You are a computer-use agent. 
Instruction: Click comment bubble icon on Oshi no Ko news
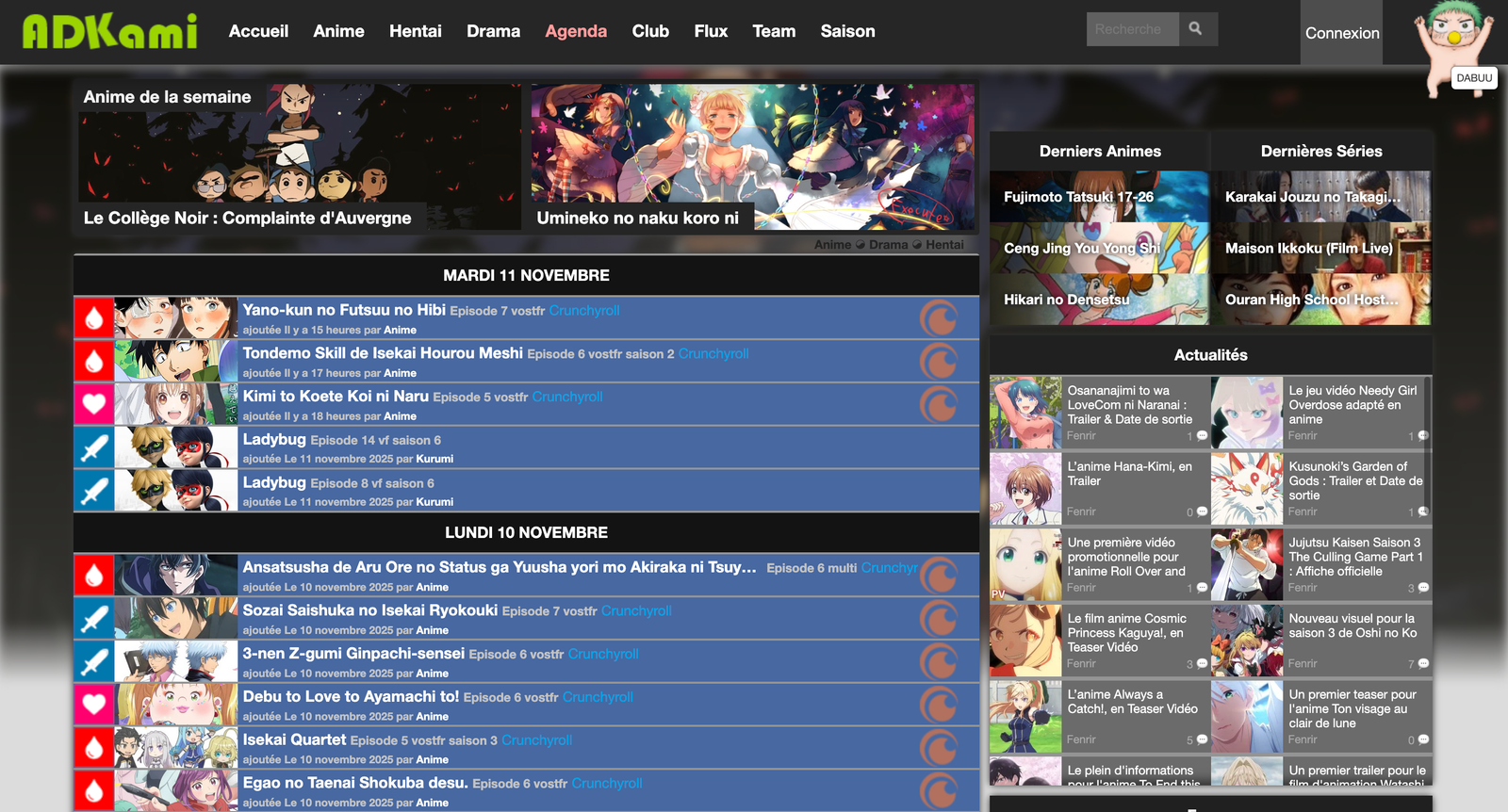point(1423,664)
